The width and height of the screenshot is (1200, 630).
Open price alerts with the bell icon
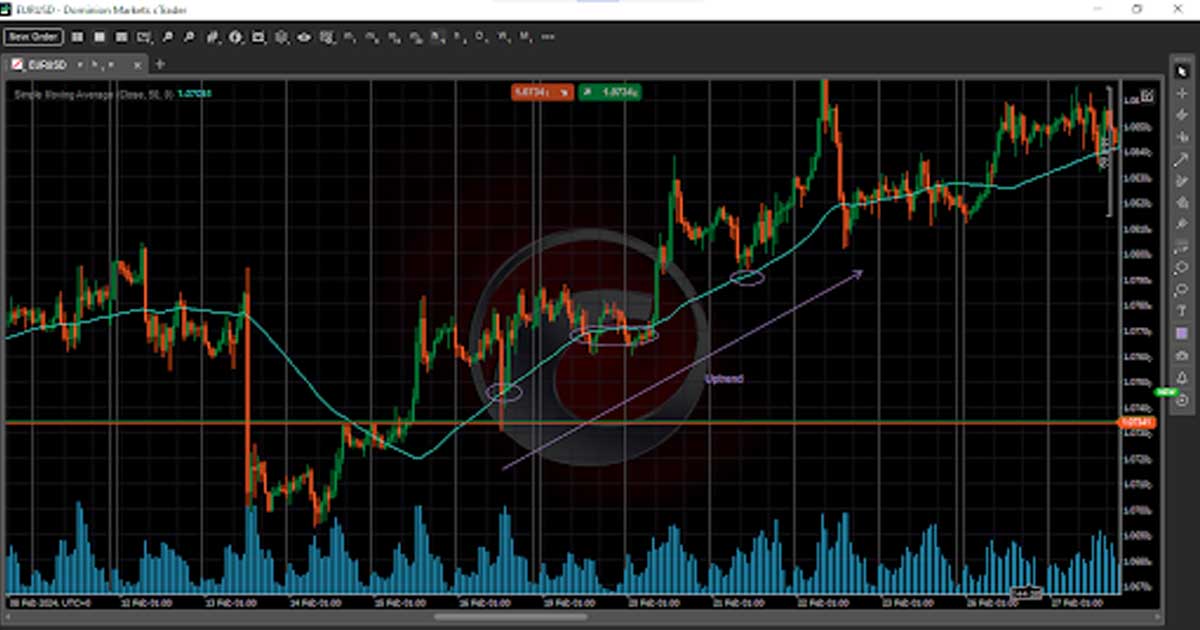click(x=1182, y=377)
